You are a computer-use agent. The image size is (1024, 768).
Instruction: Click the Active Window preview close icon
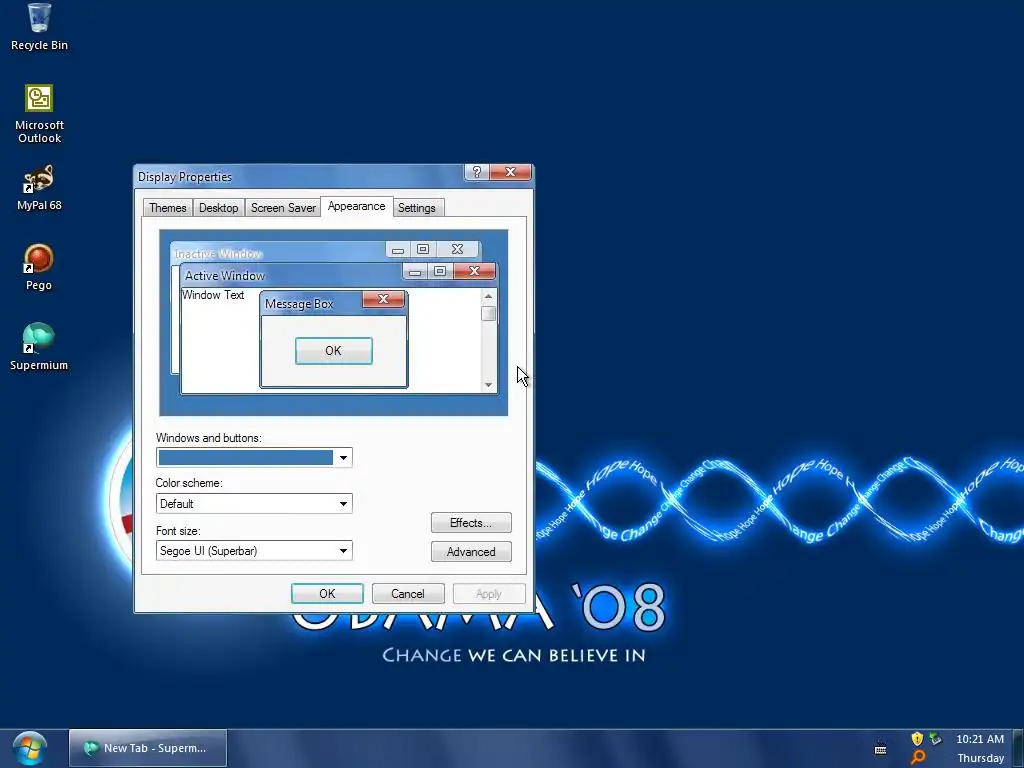click(x=474, y=271)
